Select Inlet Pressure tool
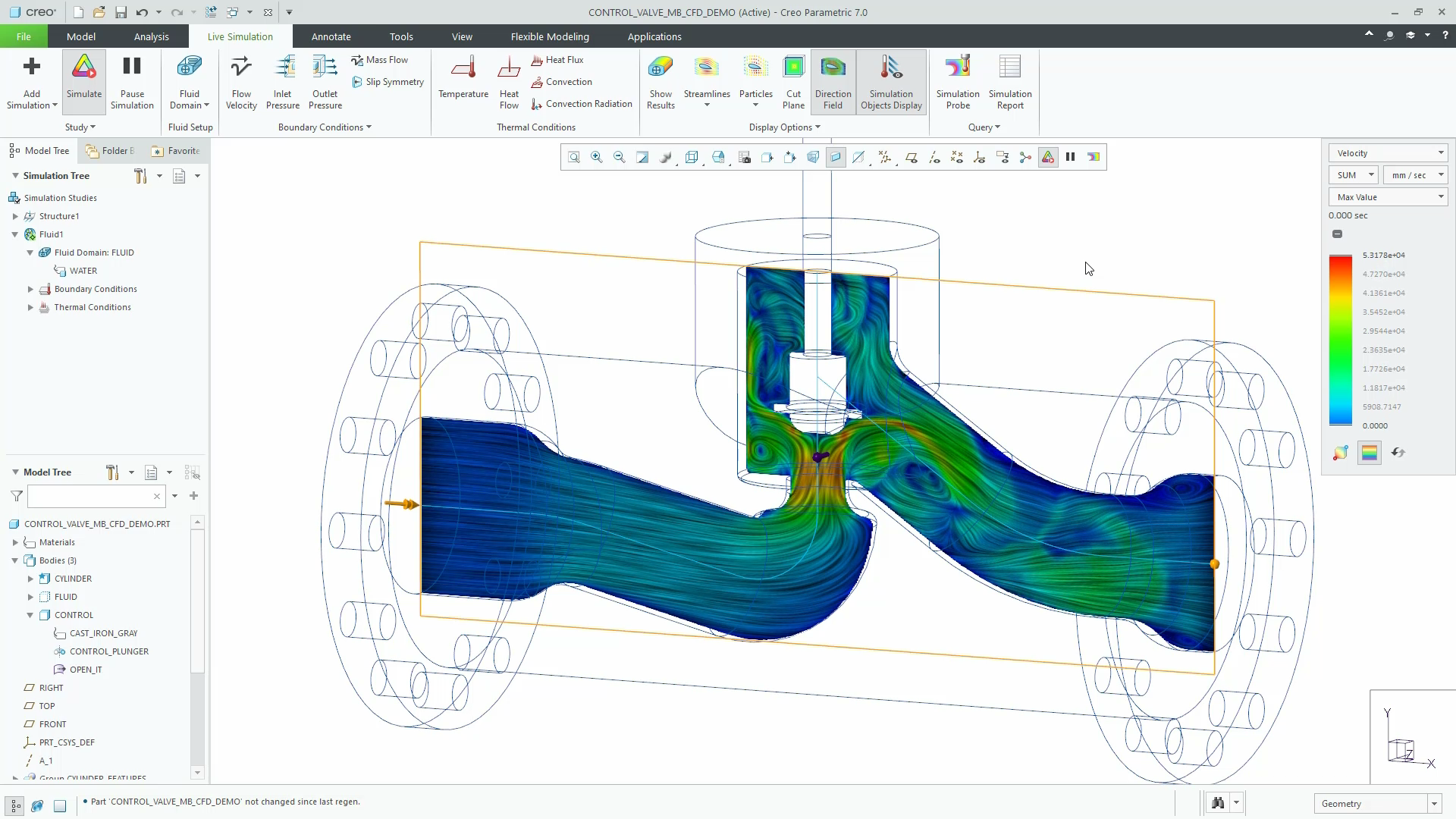Screen dimensions: 1456x819 pos(283,82)
